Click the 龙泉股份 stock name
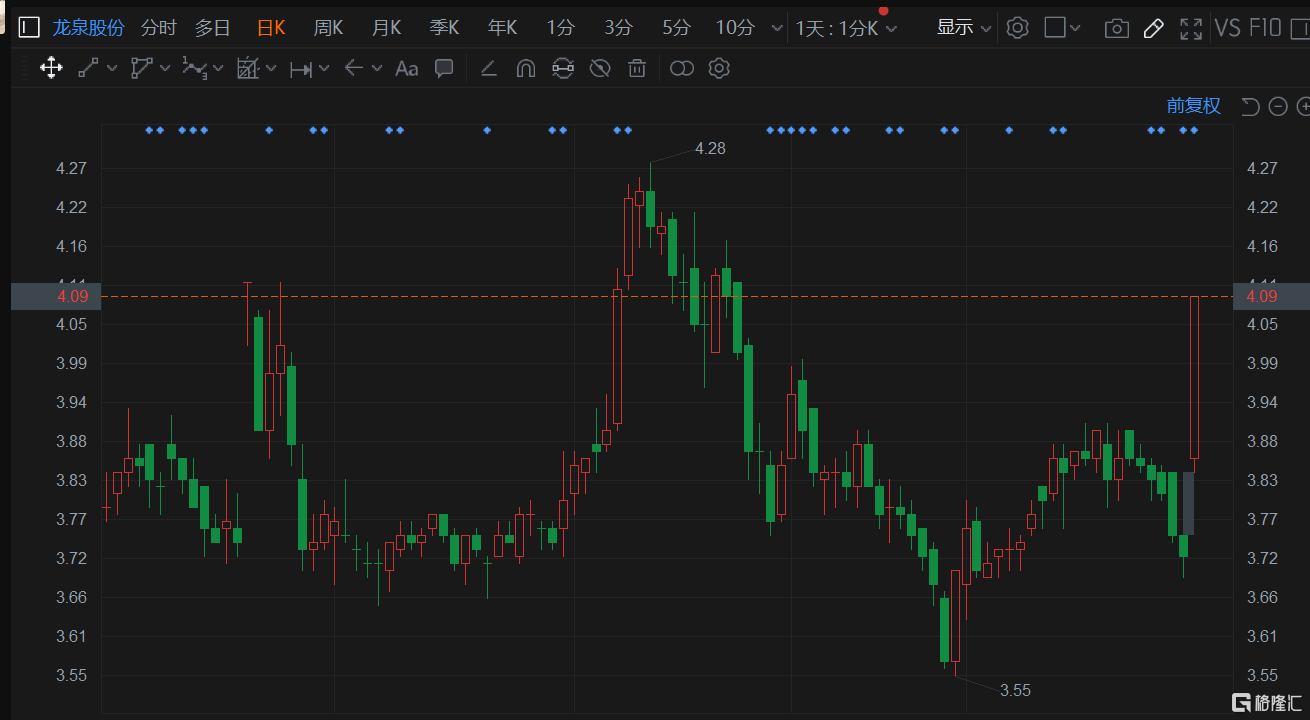 pos(88,28)
